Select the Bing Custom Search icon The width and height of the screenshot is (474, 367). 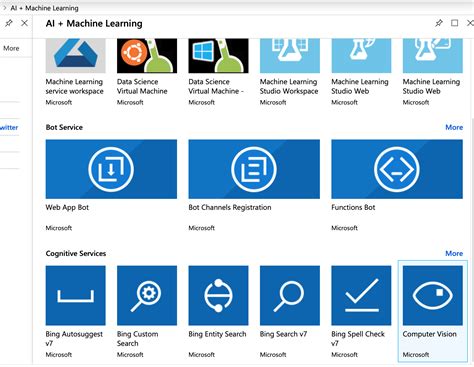click(x=147, y=295)
